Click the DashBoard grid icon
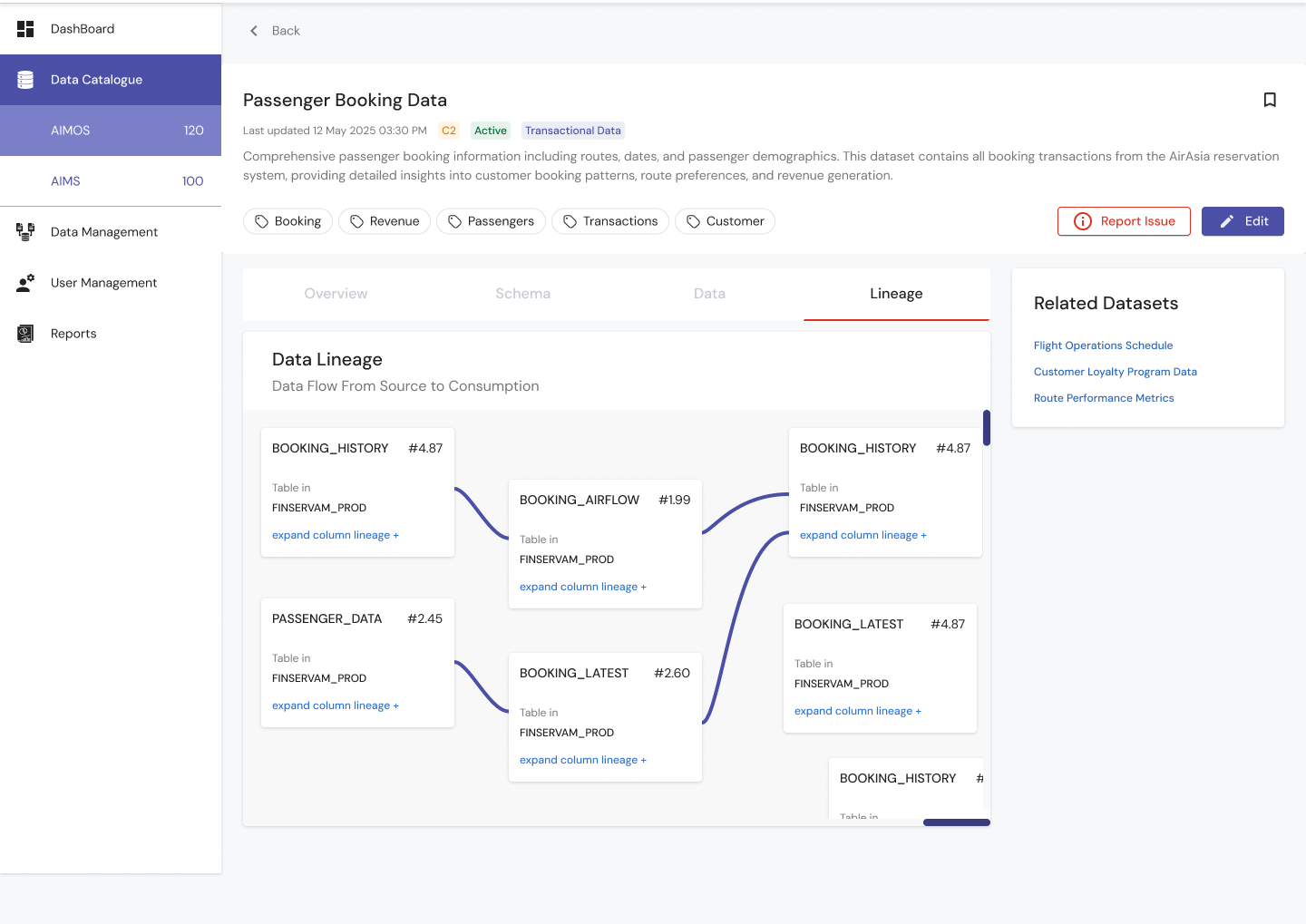Image resolution: width=1306 pixels, height=924 pixels. pos(25,29)
